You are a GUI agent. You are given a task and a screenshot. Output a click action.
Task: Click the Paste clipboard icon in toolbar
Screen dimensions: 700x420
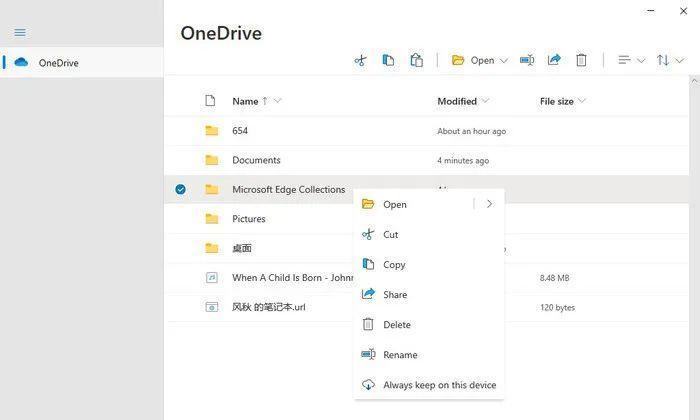[x=417, y=60]
